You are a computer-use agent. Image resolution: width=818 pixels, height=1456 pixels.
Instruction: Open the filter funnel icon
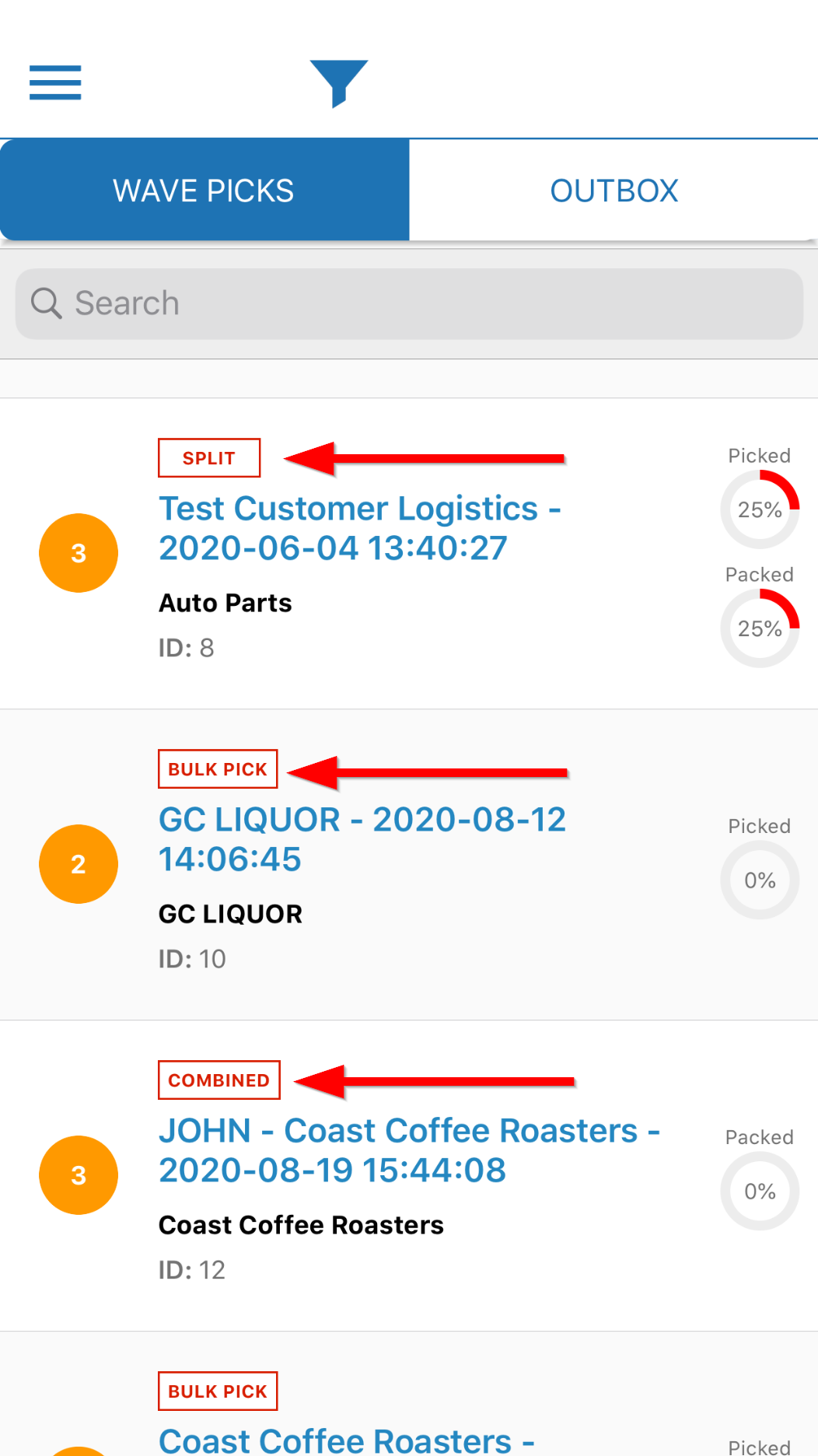[338, 82]
